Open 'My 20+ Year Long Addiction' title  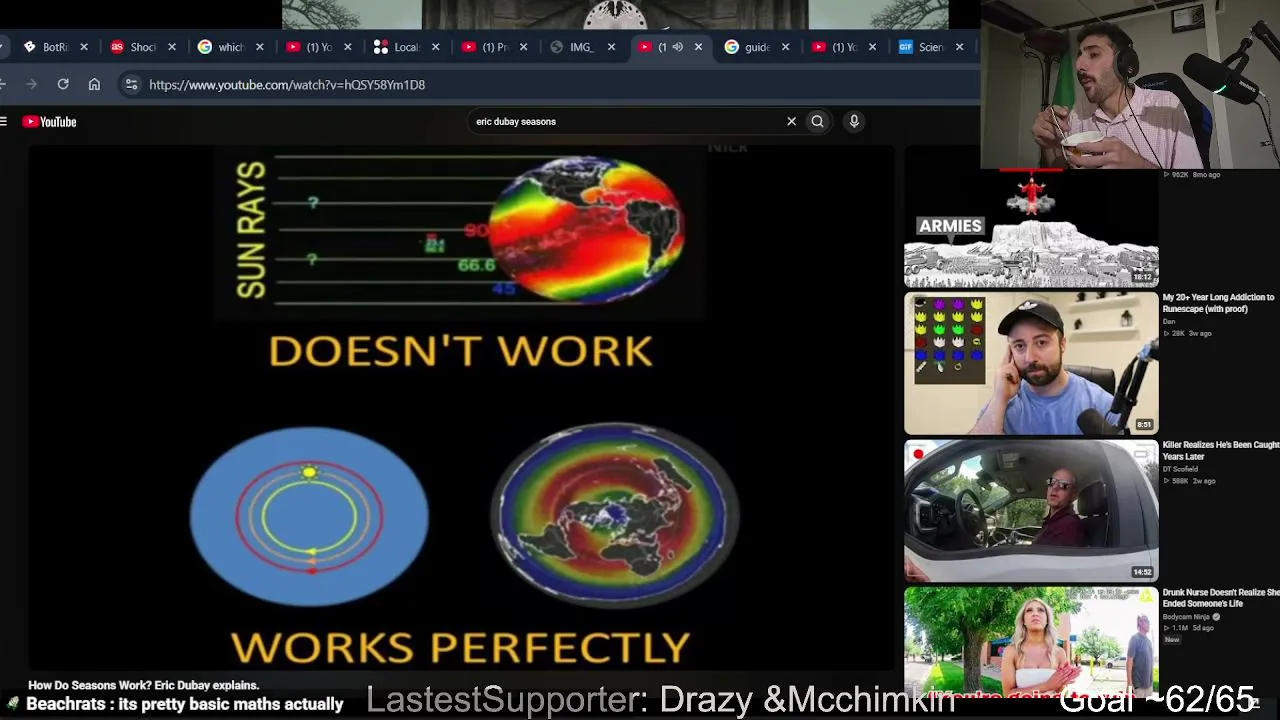1218,303
